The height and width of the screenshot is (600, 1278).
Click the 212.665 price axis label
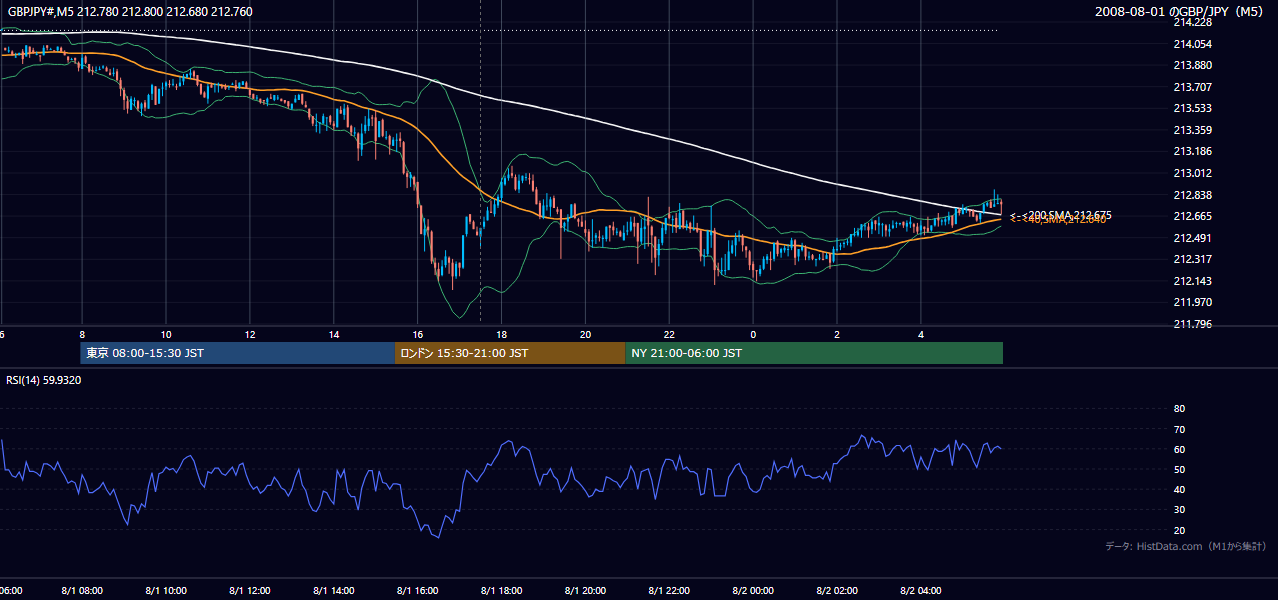coord(1191,216)
